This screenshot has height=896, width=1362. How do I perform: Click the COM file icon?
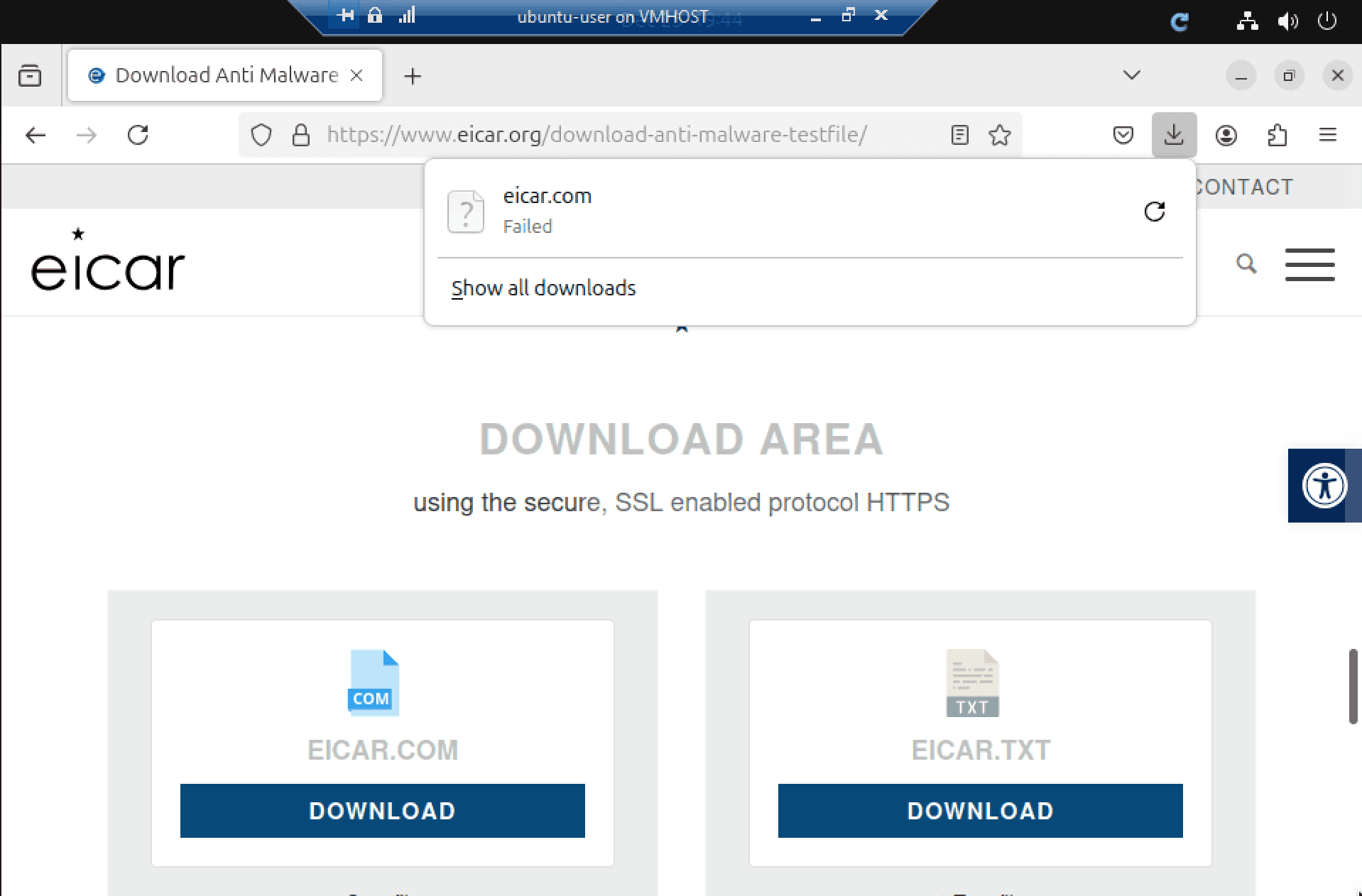374,682
